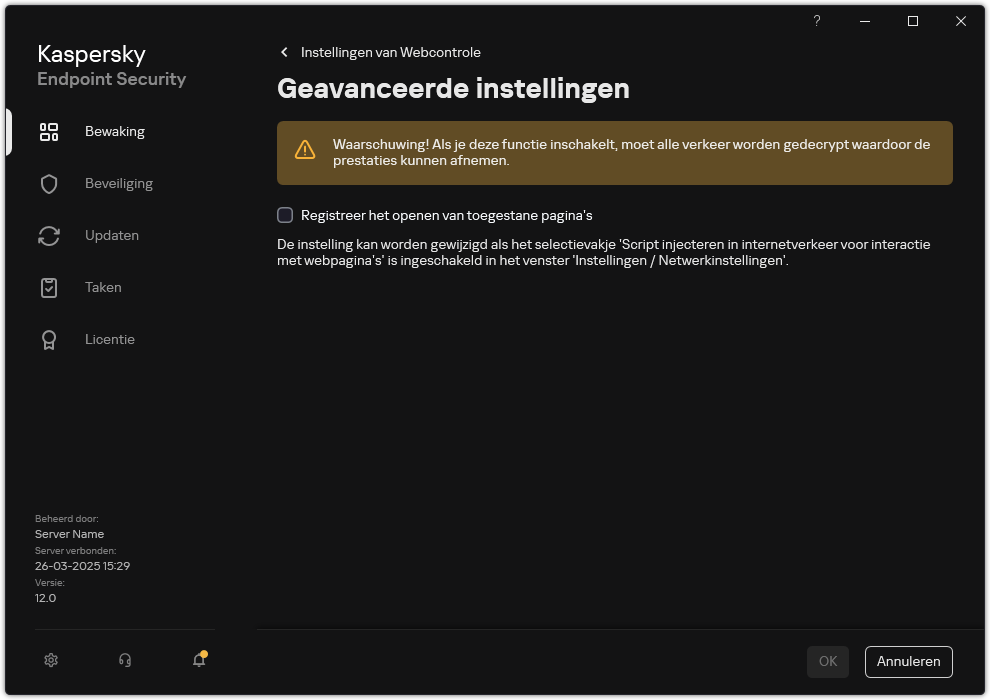
Task: Go back with the left chevron arrow
Action: click(283, 52)
